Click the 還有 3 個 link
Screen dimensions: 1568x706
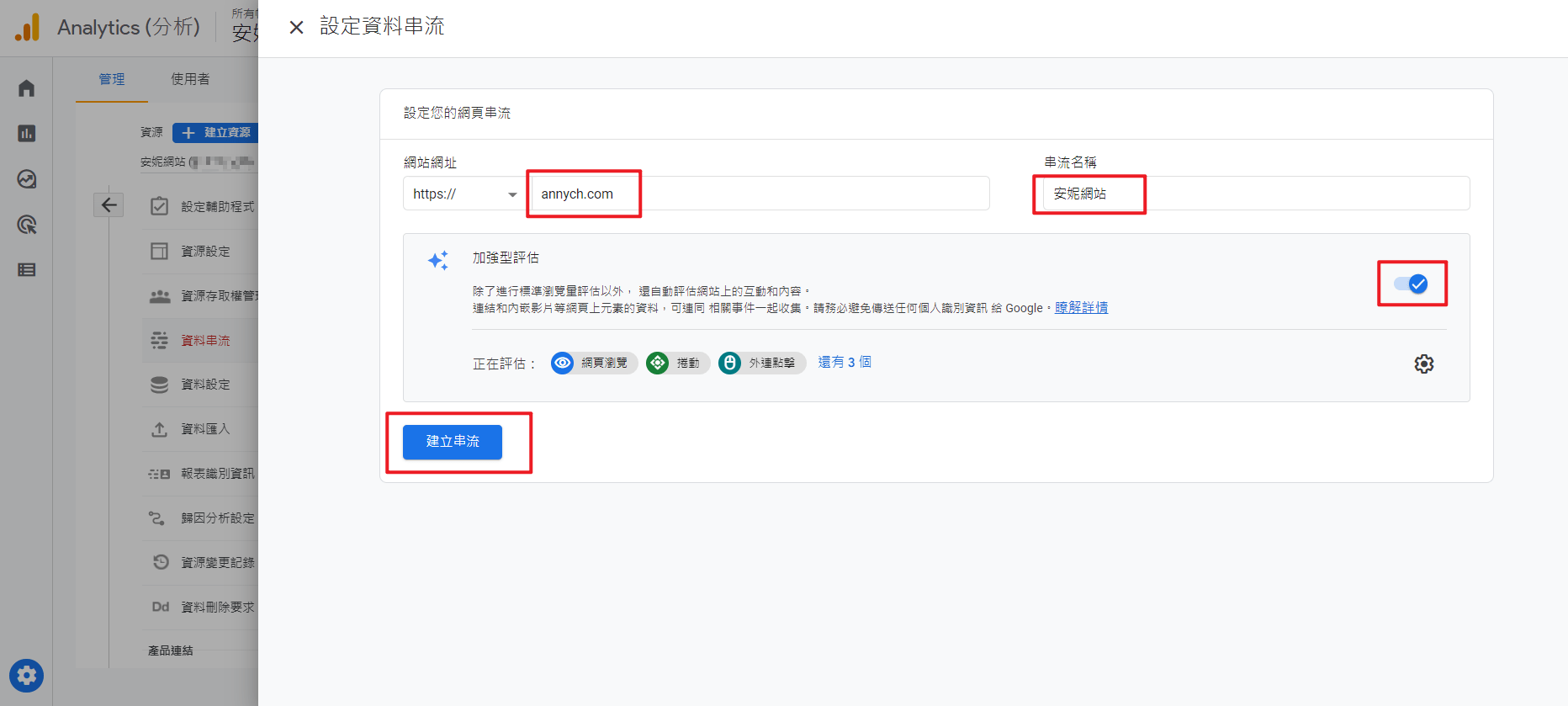pyautogui.click(x=845, y=363)
